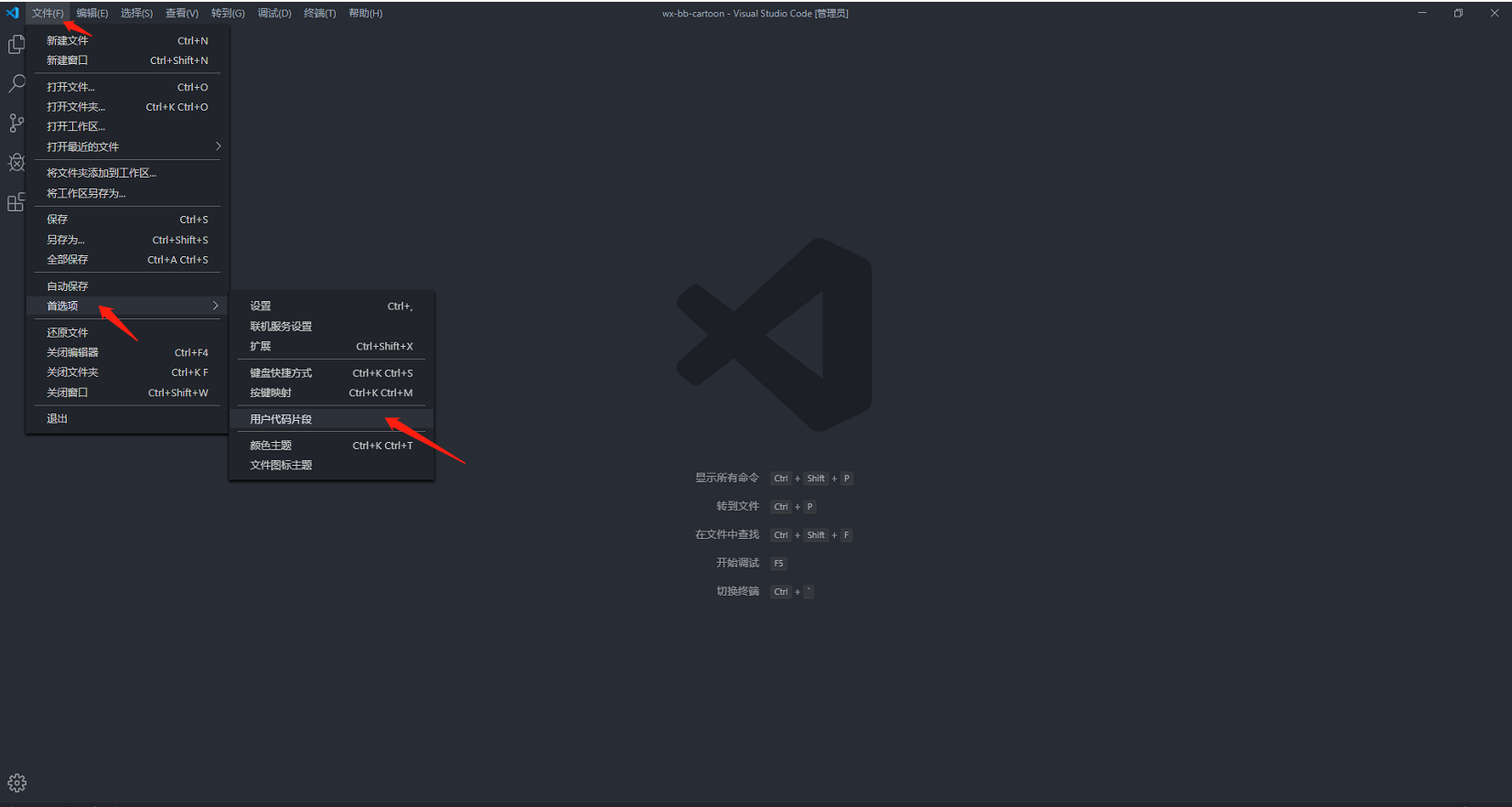Open the 查看(V) menu
The image size is (1512, 807).
(x=181, y=13)
